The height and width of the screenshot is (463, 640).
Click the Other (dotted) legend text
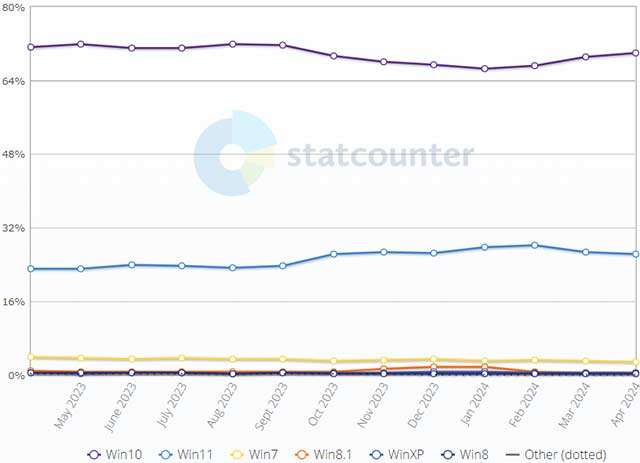click(x=570, y=454)
